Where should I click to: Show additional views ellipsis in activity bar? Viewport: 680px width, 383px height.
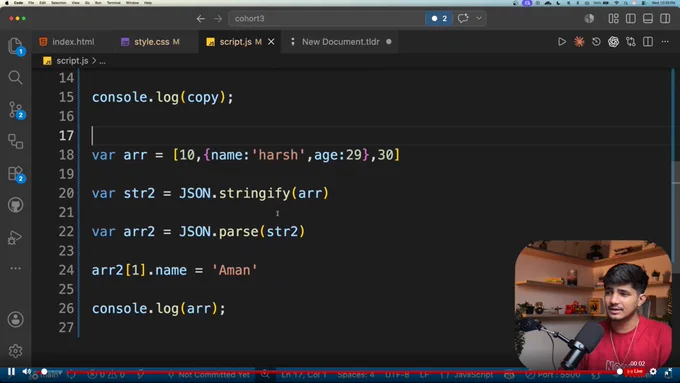[15, 268]
